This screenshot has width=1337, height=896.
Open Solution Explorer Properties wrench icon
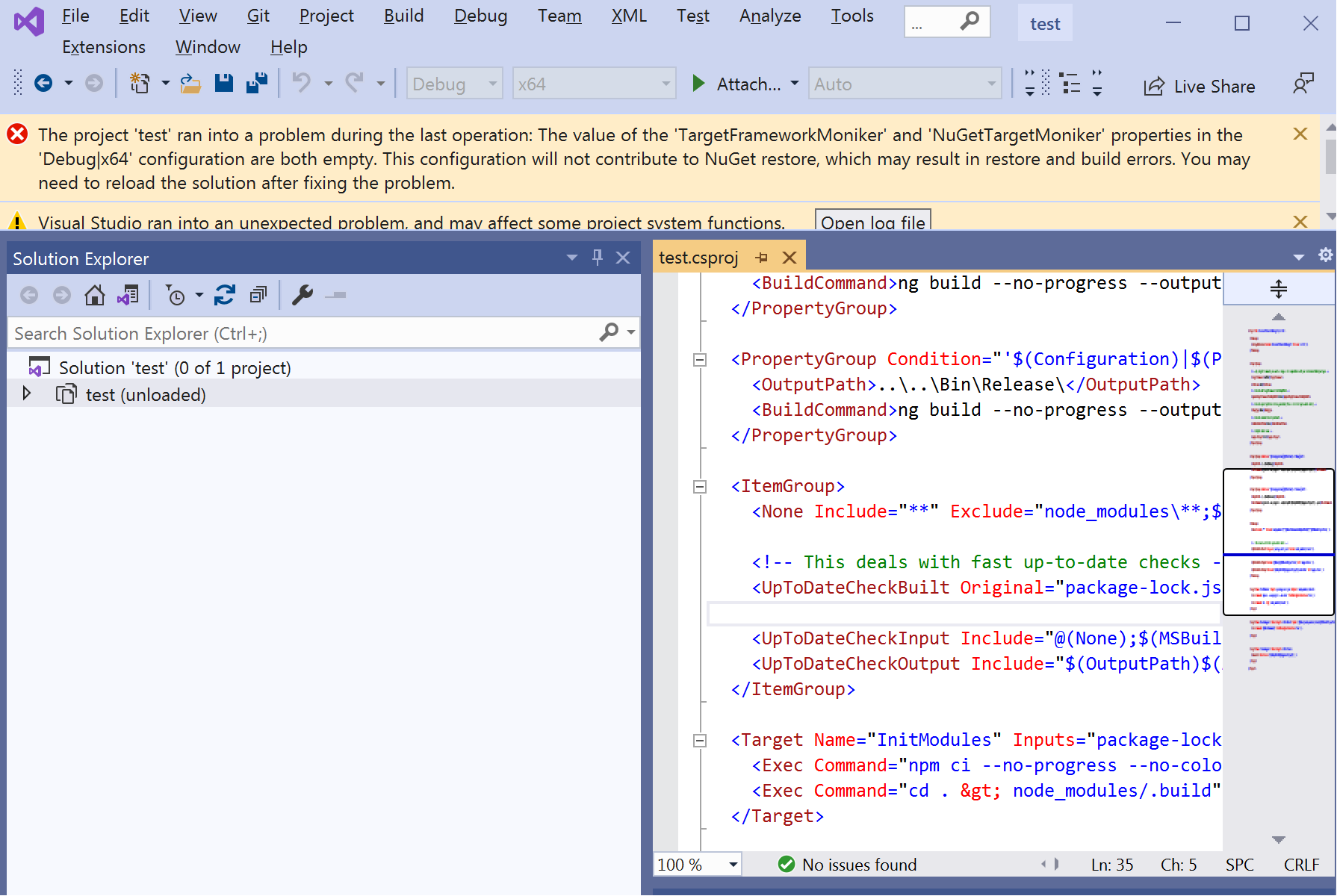tap(303, 295)
